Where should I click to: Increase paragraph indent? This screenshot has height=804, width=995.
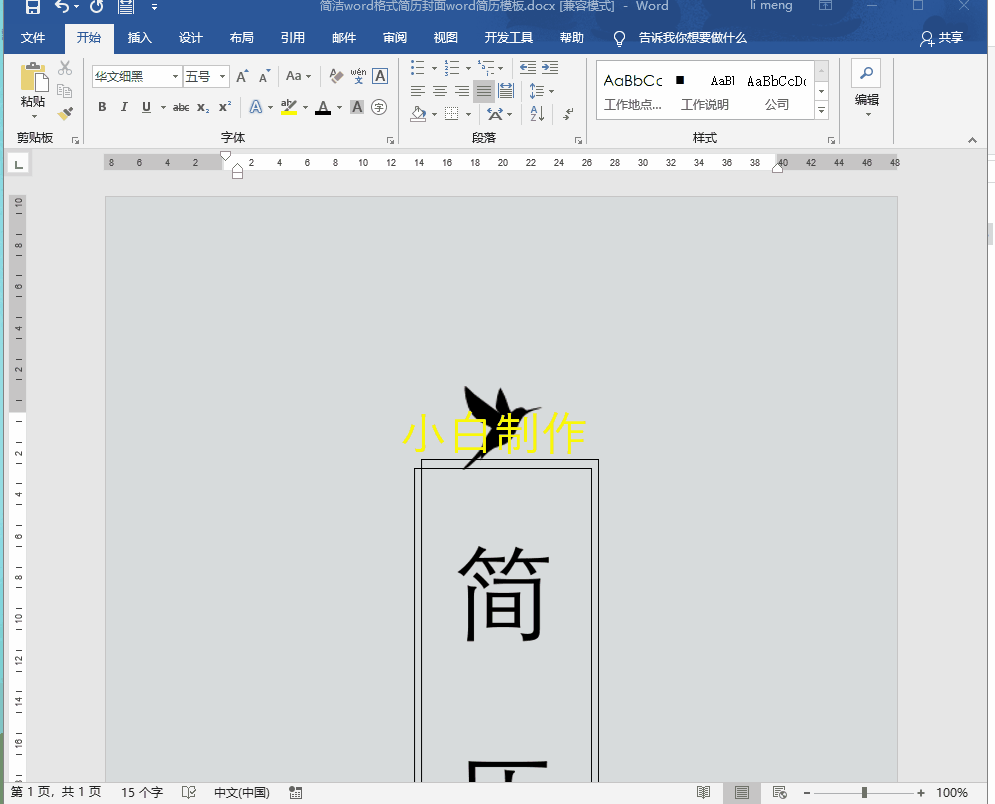tap(550, 68)
